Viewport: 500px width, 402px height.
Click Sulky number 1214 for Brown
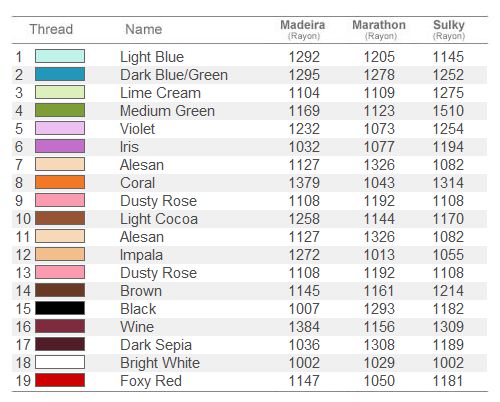coord(448,291)
